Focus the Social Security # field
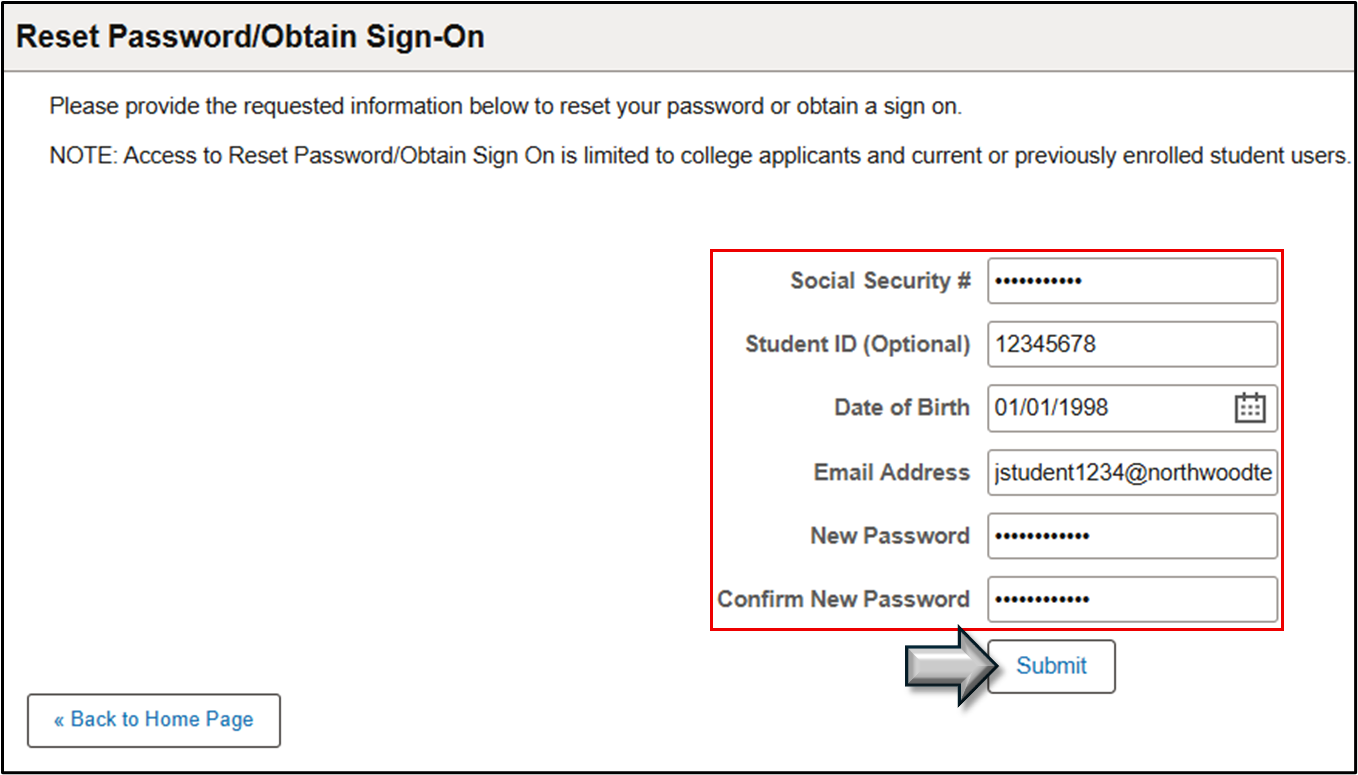This screenshot has width=1358, height=775. [x=1132, y=280]
